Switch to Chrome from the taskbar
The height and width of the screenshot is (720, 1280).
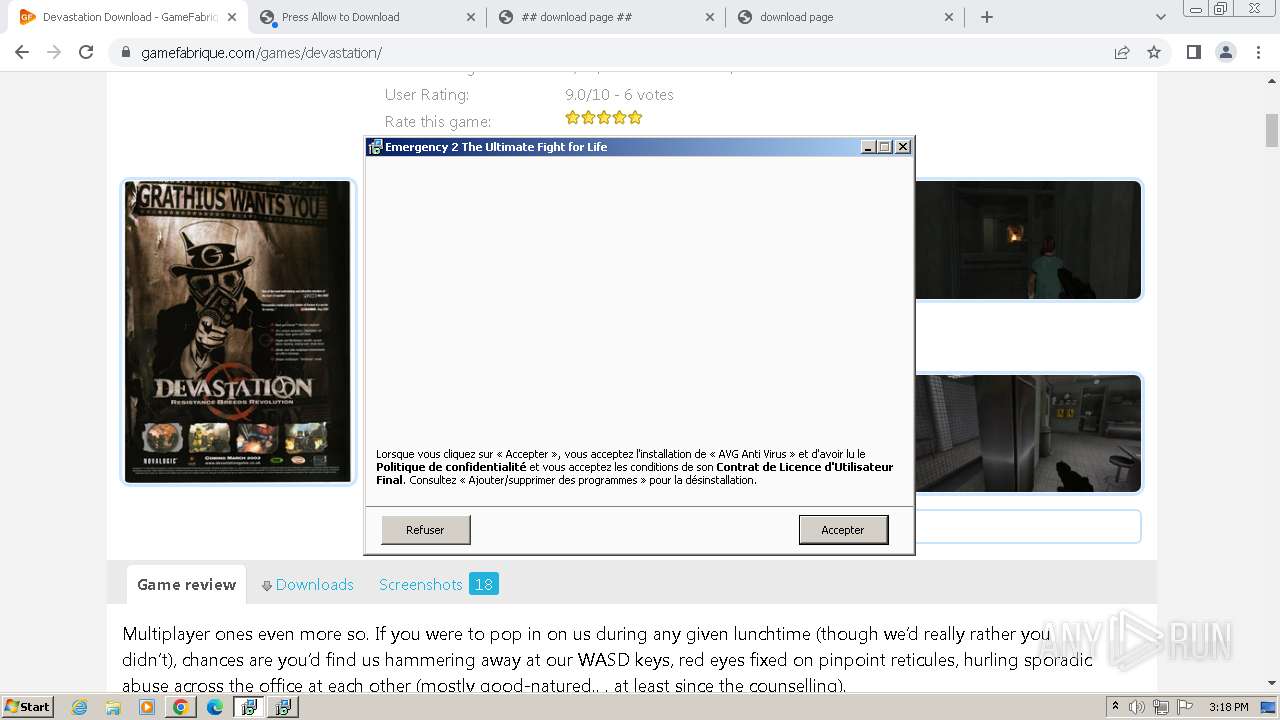tap(181, 707)
